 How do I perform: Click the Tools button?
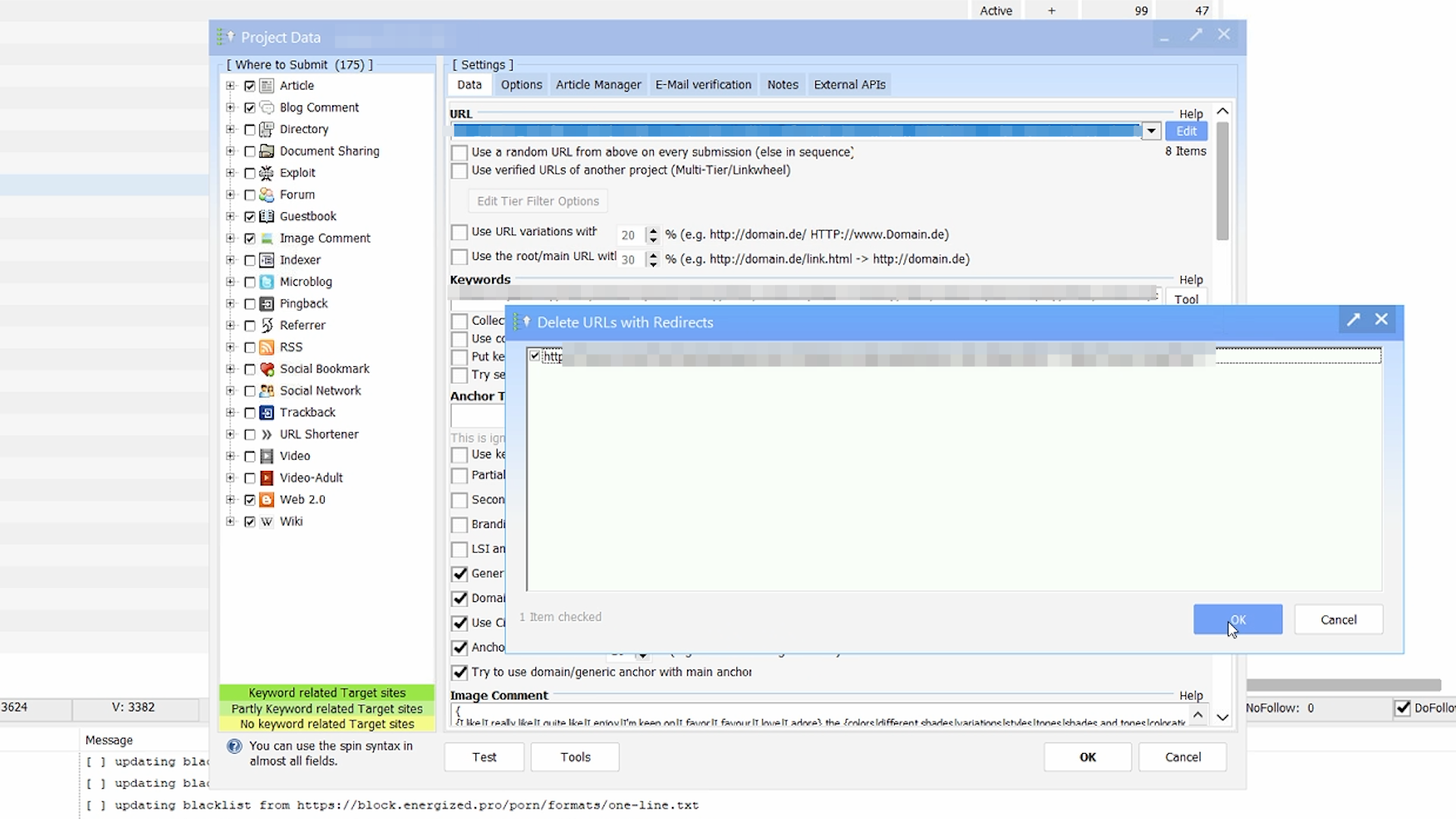pyautogui.click(x=575, y=757)
